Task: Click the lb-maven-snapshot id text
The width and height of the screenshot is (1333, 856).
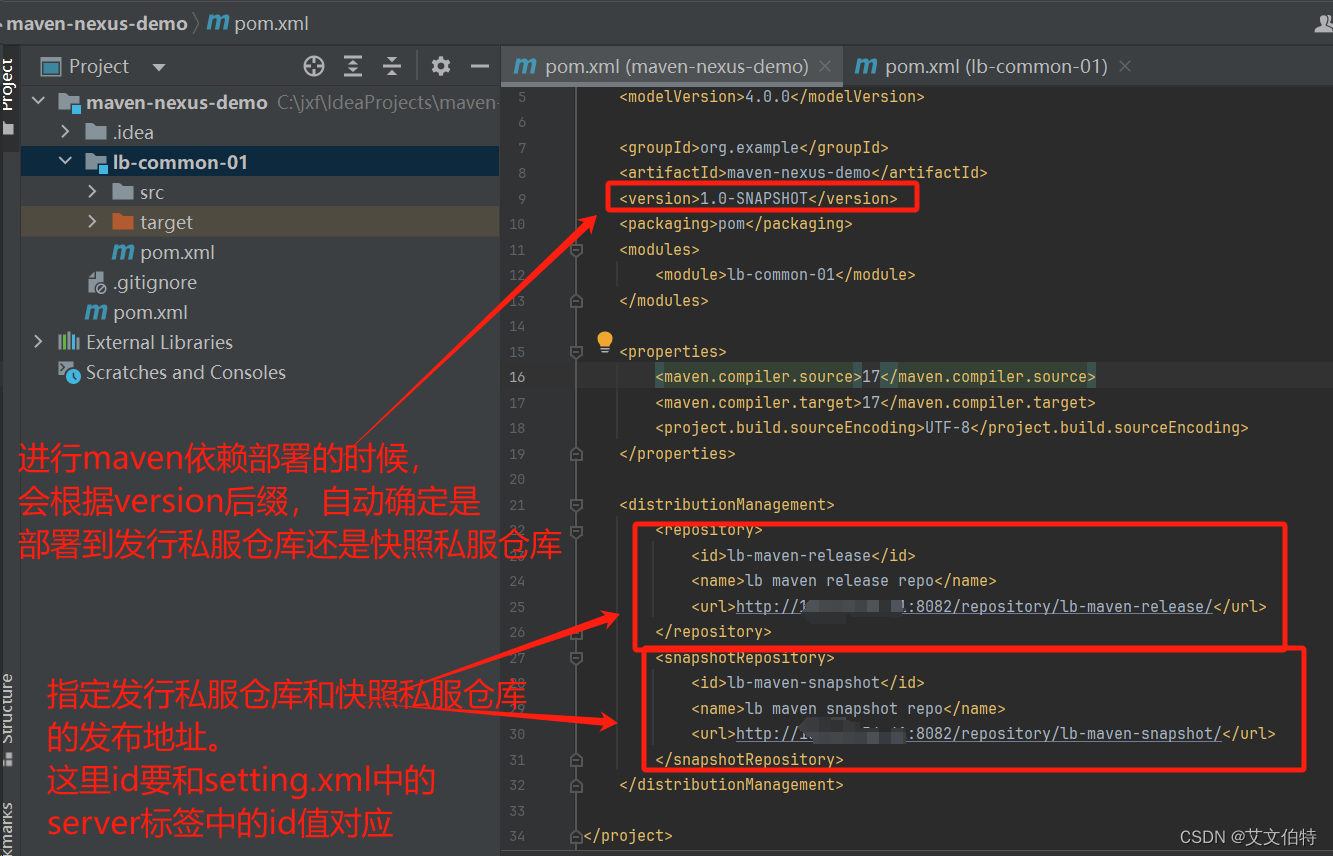Action: [804, 683]
